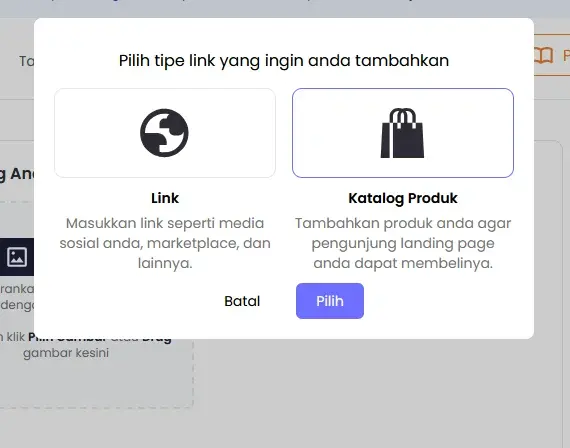The image size is (570, 448).
Task: Click the partially hidden "To" tab text
Action: pyautogui.click(x=27, y=61)
